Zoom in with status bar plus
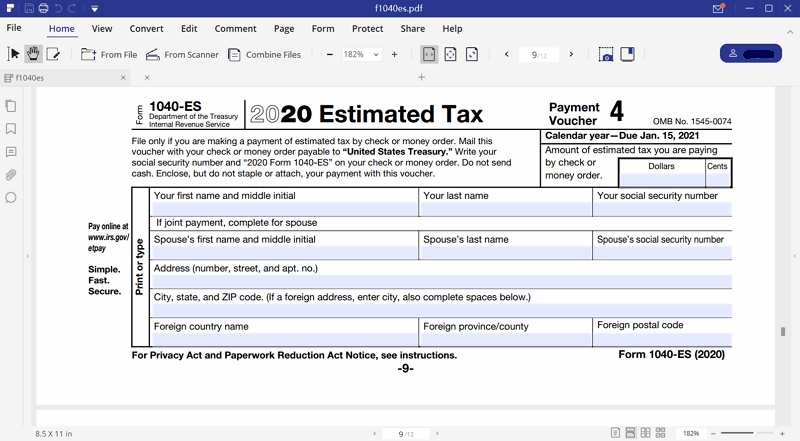 coord(782,433)
